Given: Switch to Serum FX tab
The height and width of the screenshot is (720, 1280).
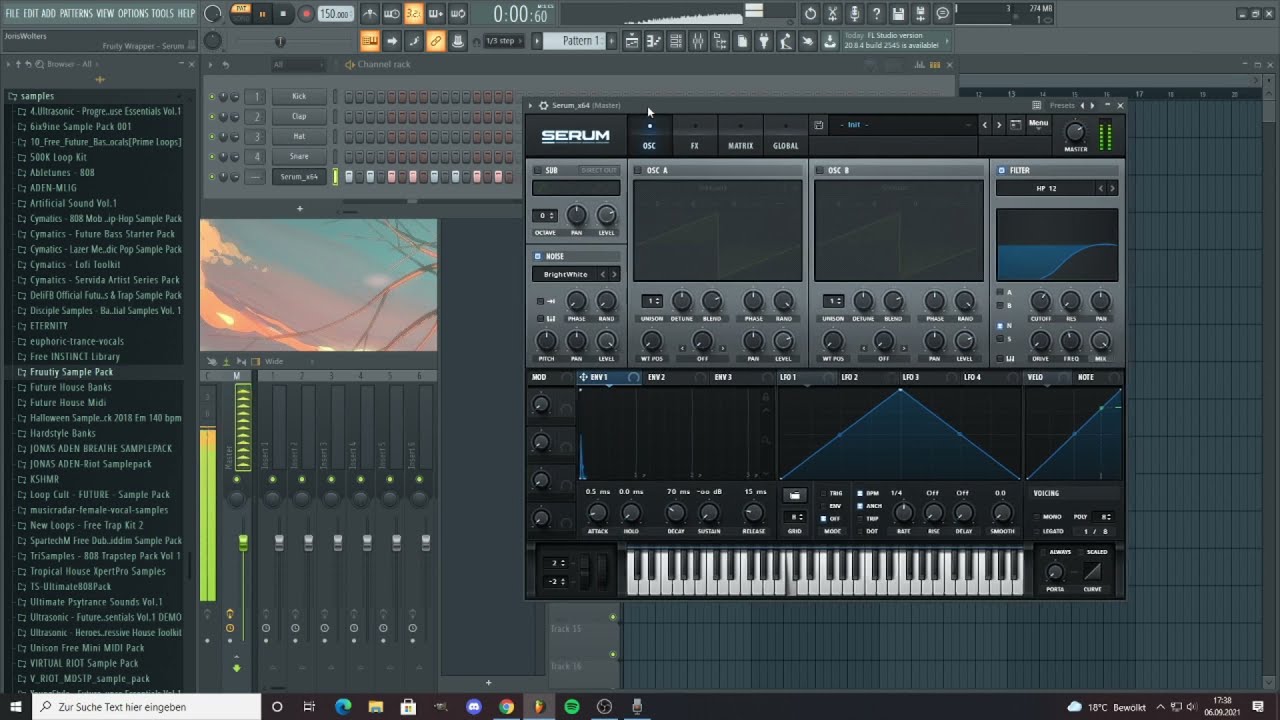Looking at the screenshot, I should [x=694, y=135].
